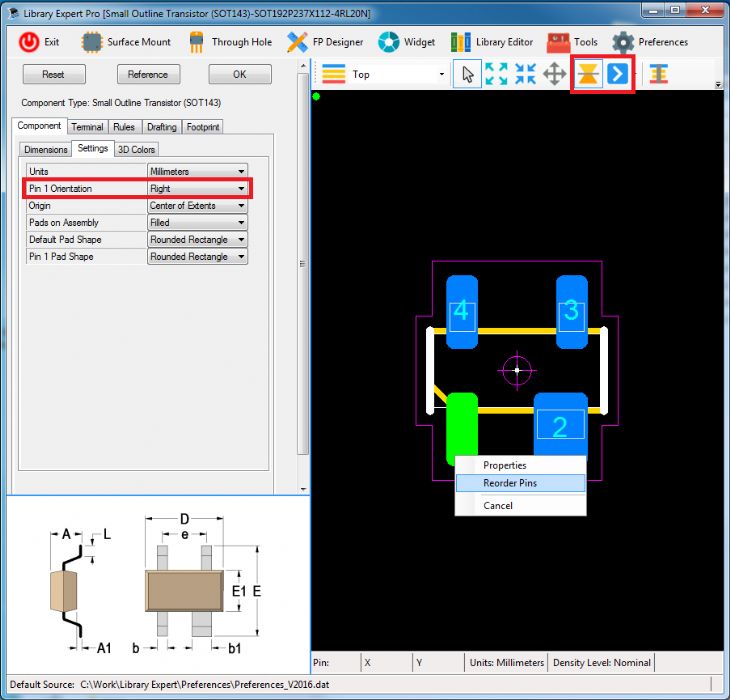
Task: Switch to the Terminal tab
Action: coord(87,127)
